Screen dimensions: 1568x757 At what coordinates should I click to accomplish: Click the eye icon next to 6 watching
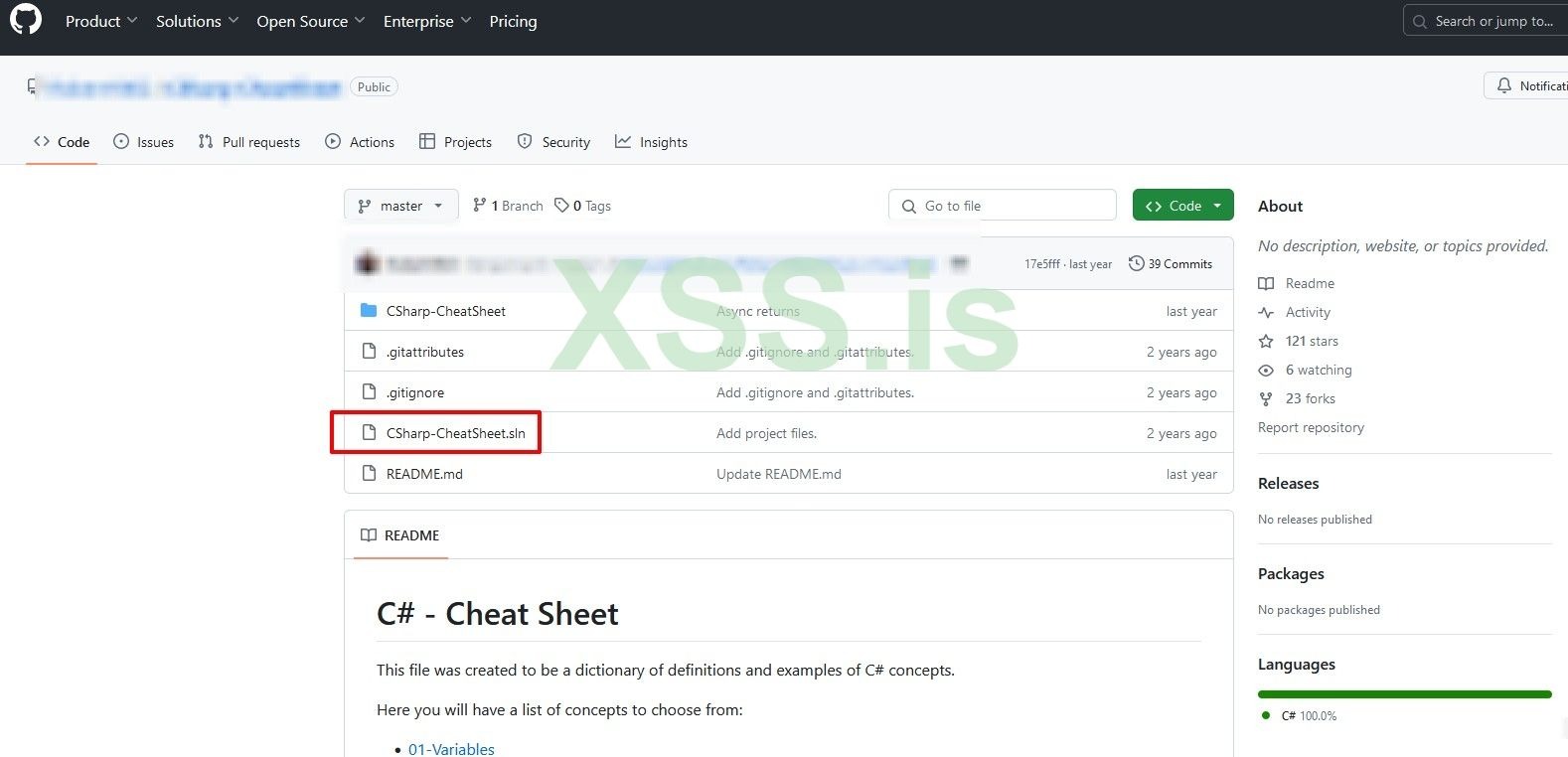coord(1266,370)
